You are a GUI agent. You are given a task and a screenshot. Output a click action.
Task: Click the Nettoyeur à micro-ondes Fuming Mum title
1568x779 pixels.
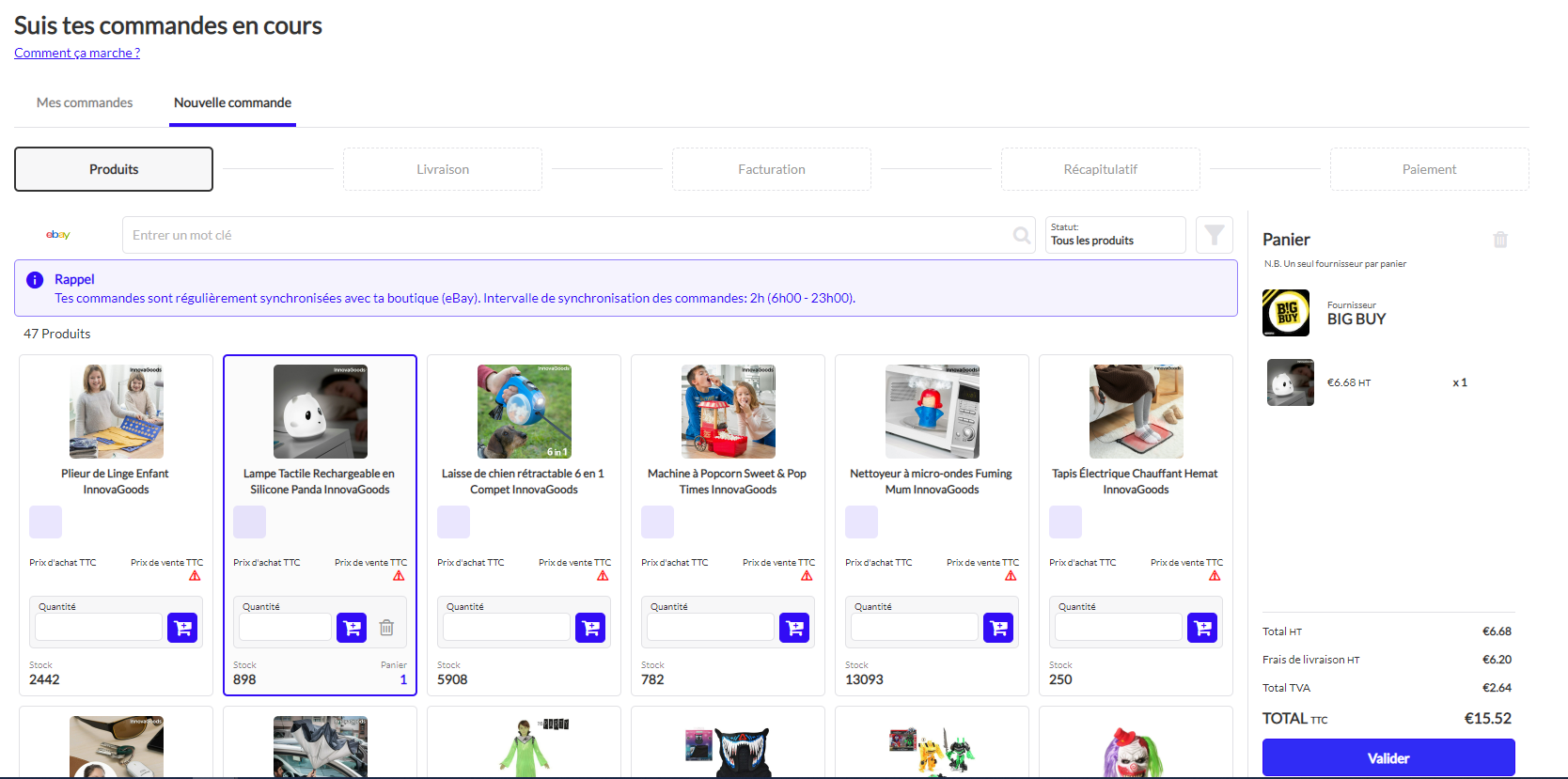(932, 481)
